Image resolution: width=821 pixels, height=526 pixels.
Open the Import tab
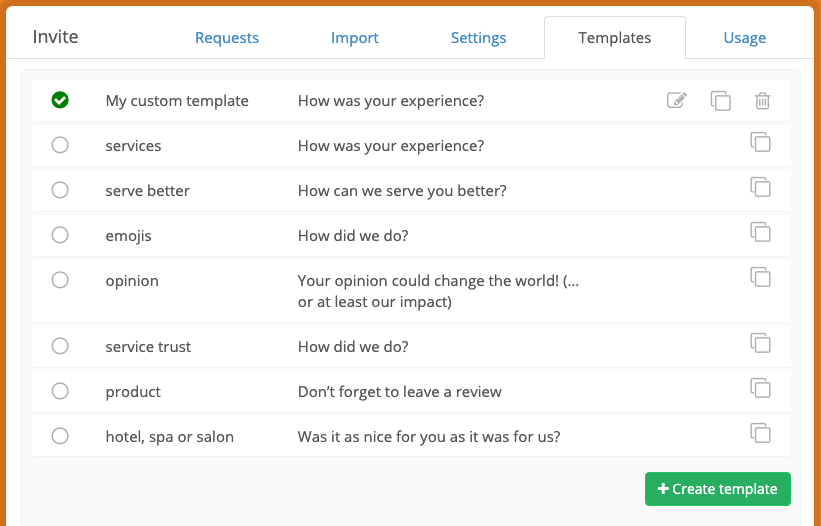(x=354, y=38)
